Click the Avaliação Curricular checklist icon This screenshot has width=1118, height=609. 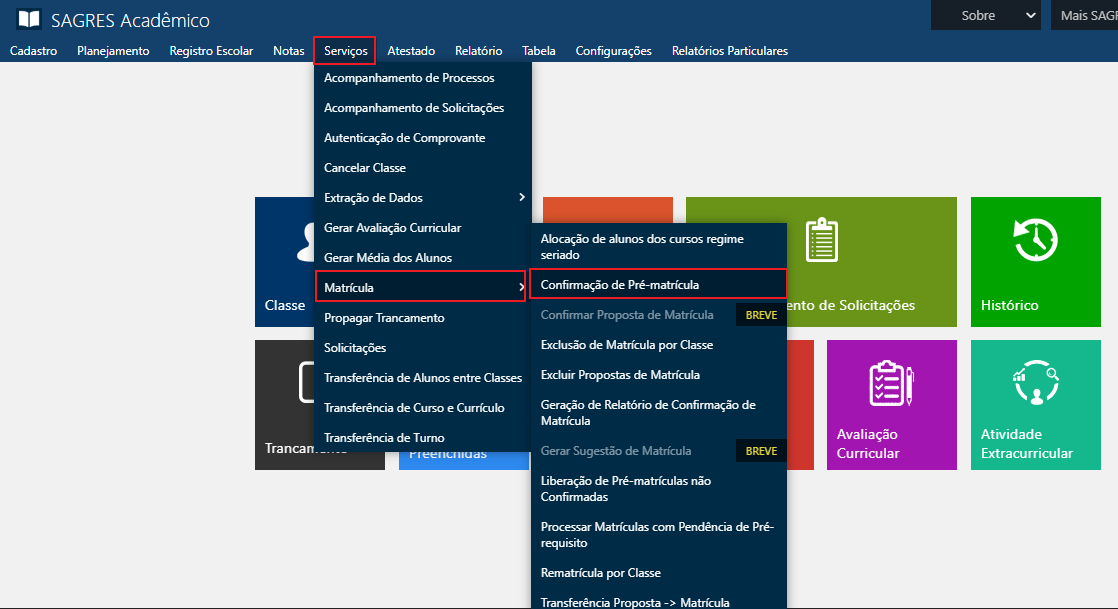click(890, 383)
